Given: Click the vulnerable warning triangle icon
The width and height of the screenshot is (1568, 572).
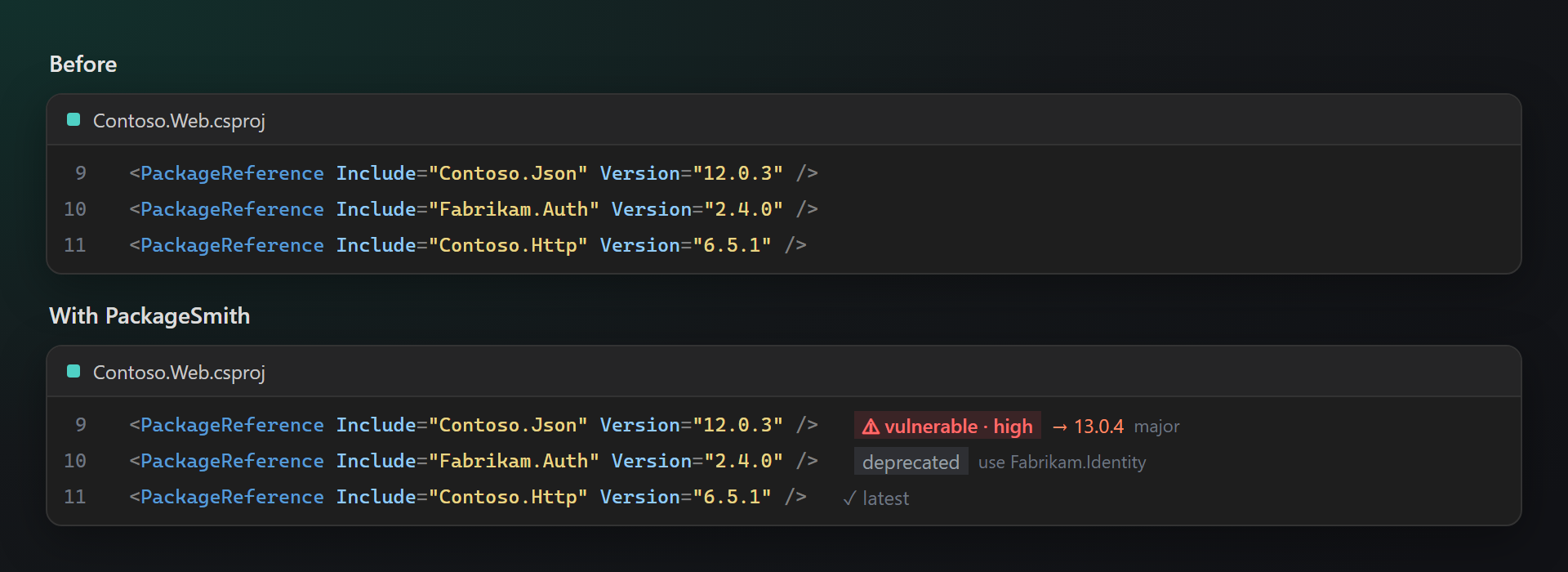Looking at the screenshot, I should (871, 427).
